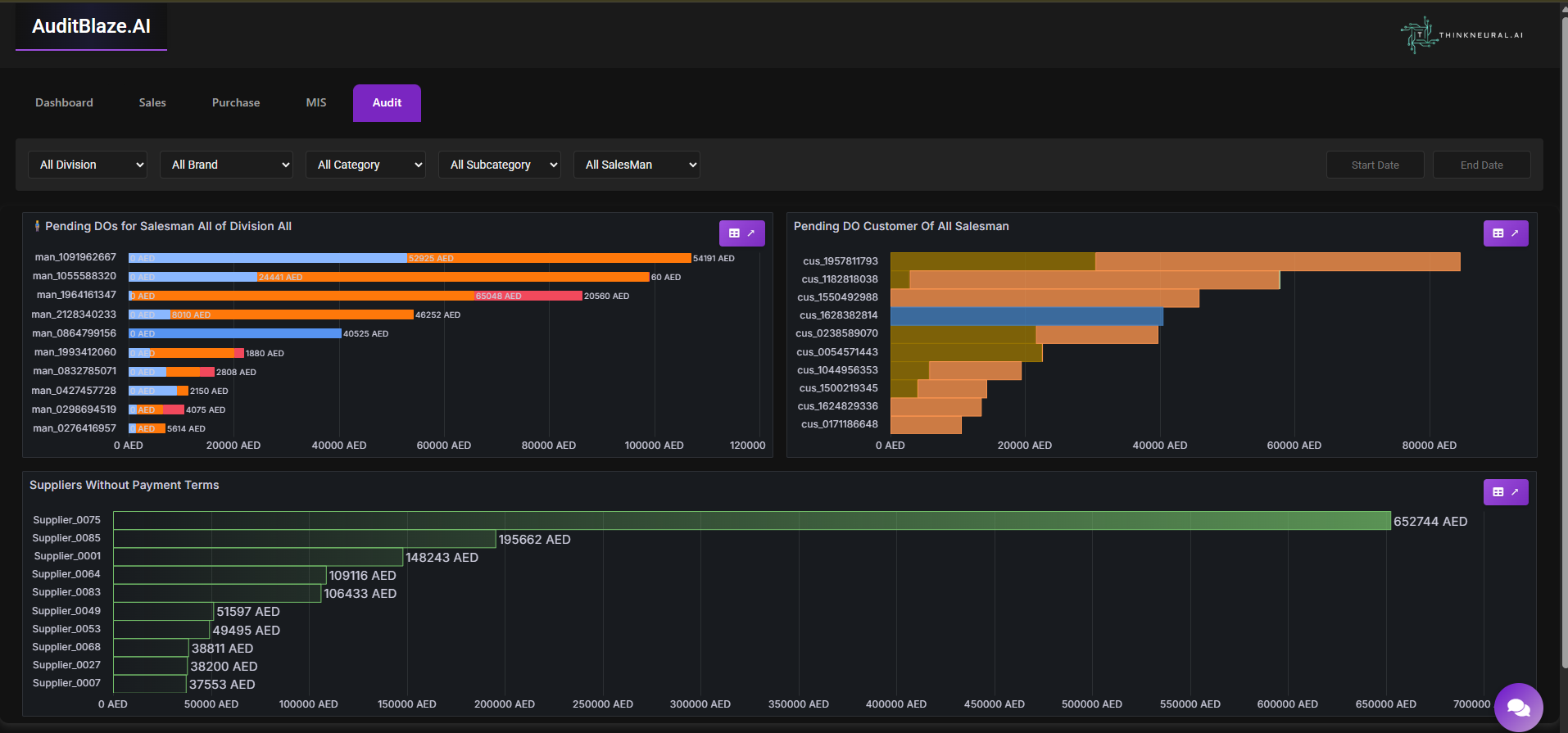Screen dimensions: 1568x733
Task: Open table view for Pending DO Customer chart
Action: pos(1505,233)
